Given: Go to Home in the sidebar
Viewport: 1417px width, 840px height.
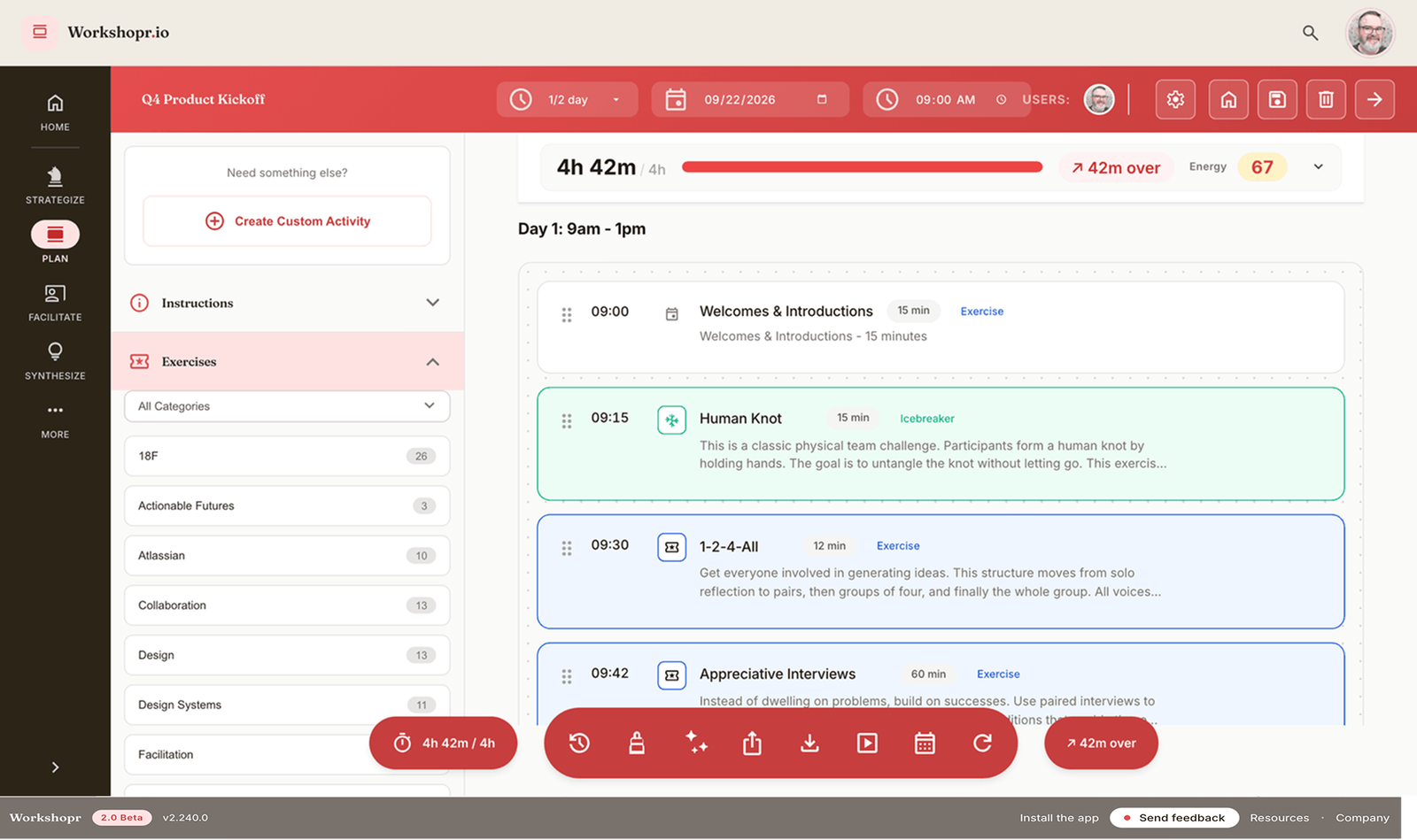Looking at the screenshot, I should [x=55, y=112].
